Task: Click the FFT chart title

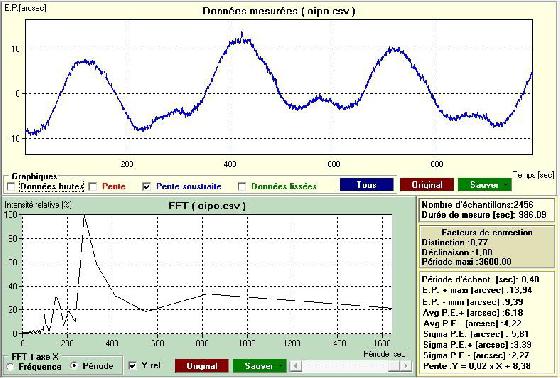Action: (207, 206)
